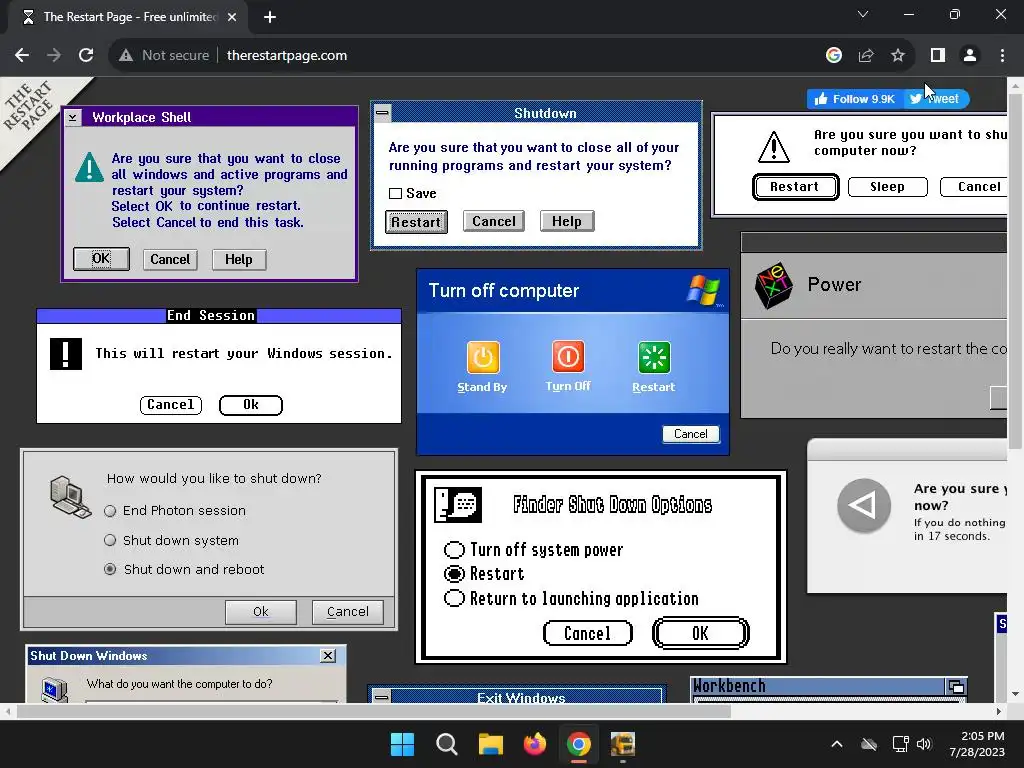Bookmark this page with the star icon
Screen dimensions: 1024x768
(898, 56)
